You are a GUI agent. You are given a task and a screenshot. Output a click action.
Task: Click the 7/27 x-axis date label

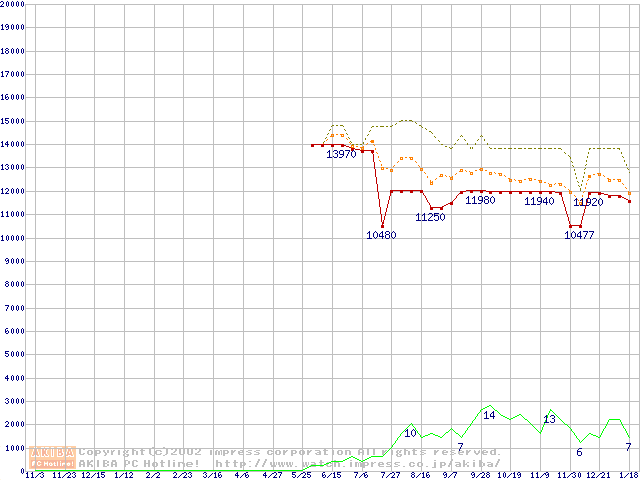point(391,475)
